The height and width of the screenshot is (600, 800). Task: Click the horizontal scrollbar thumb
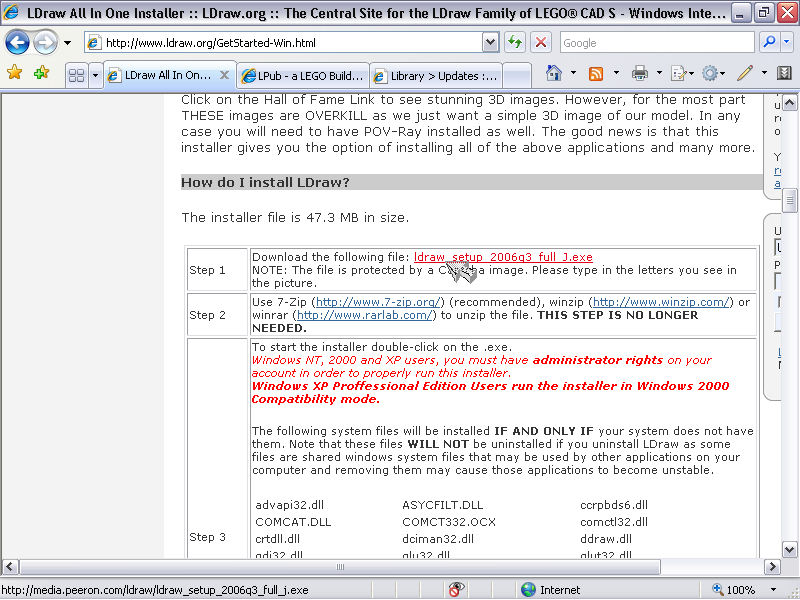tap(340, 567)
